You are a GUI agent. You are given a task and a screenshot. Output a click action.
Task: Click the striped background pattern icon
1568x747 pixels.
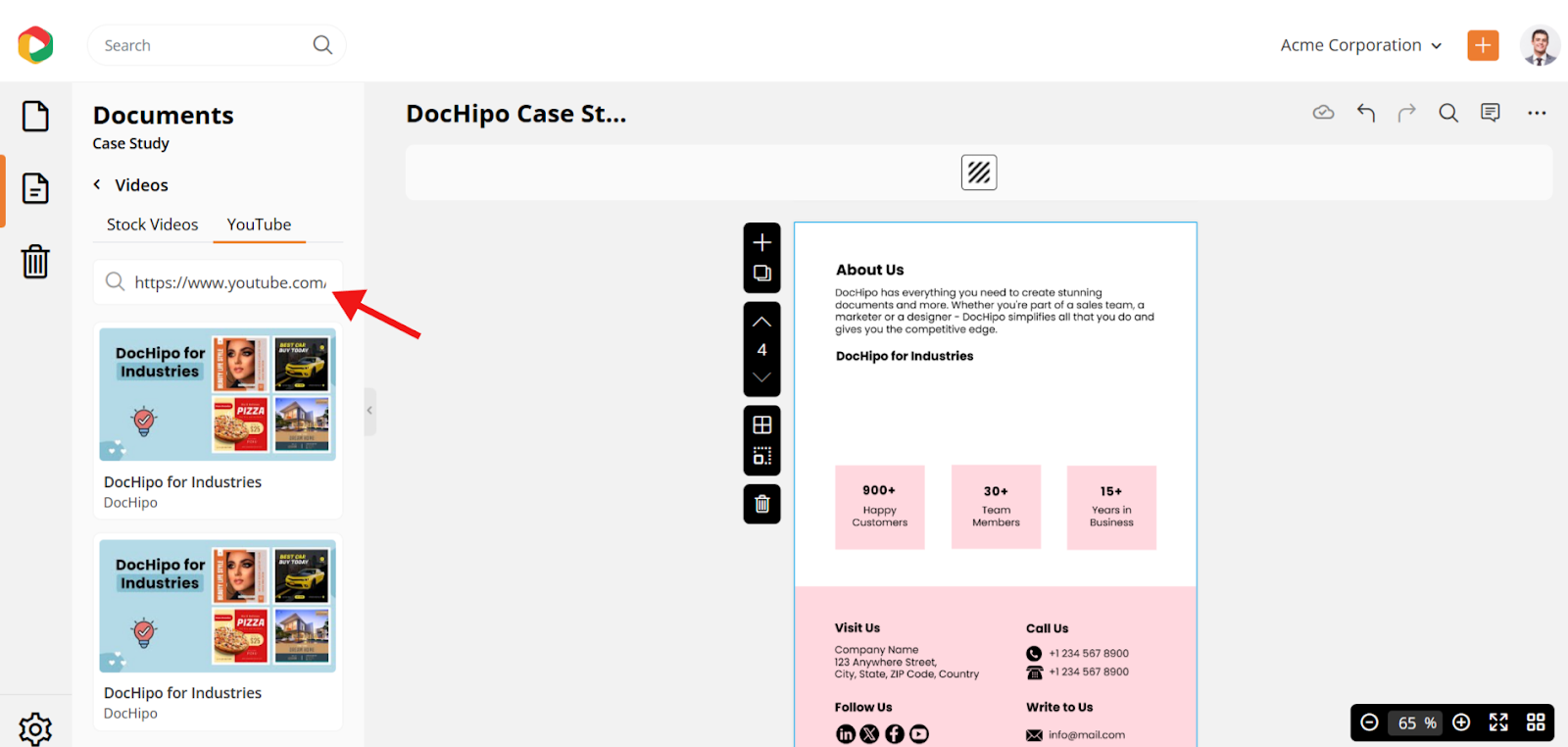[979, 173]
